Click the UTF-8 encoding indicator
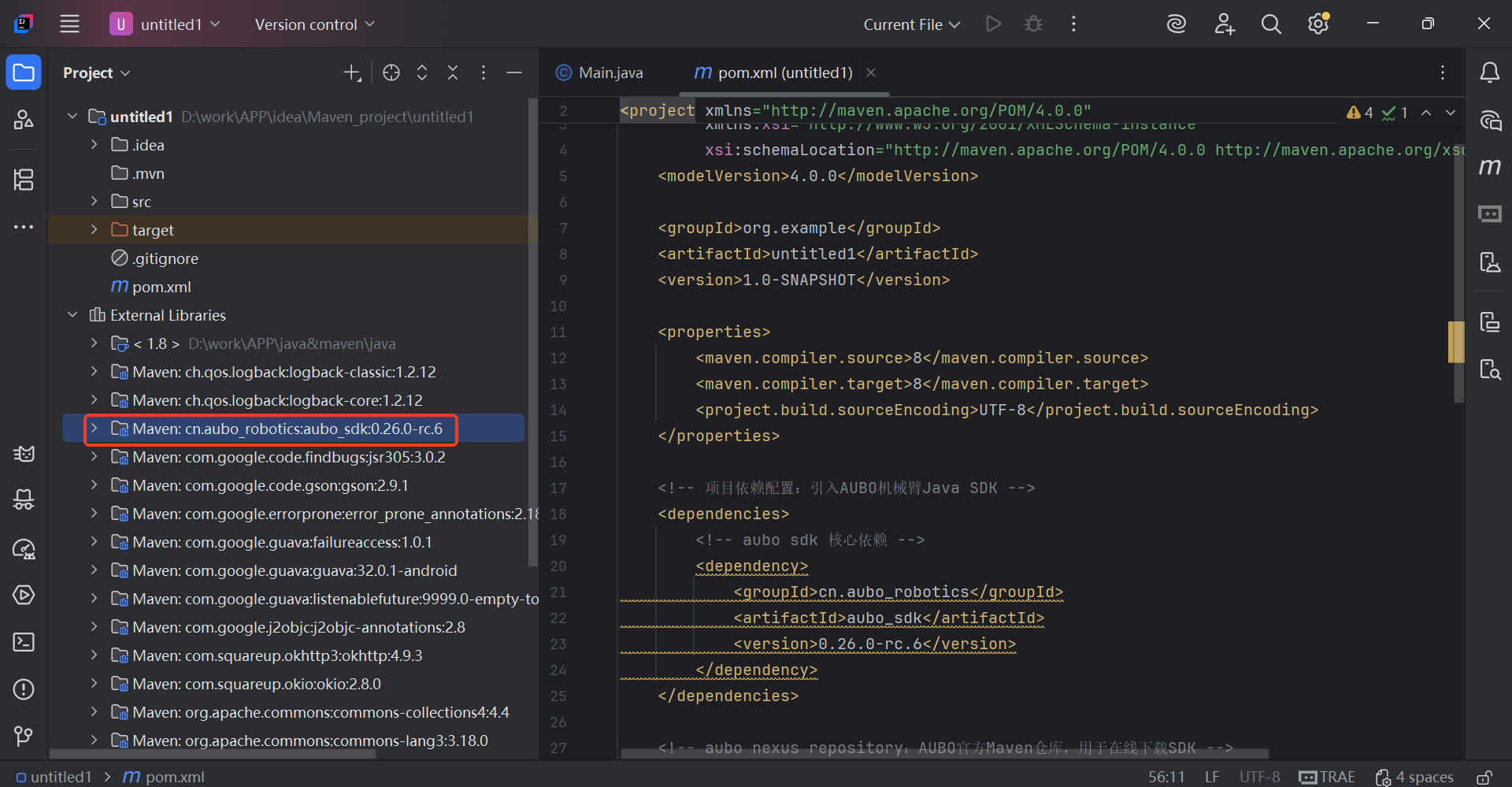This screenshot has height=787, width=1512. [1258, 777]
